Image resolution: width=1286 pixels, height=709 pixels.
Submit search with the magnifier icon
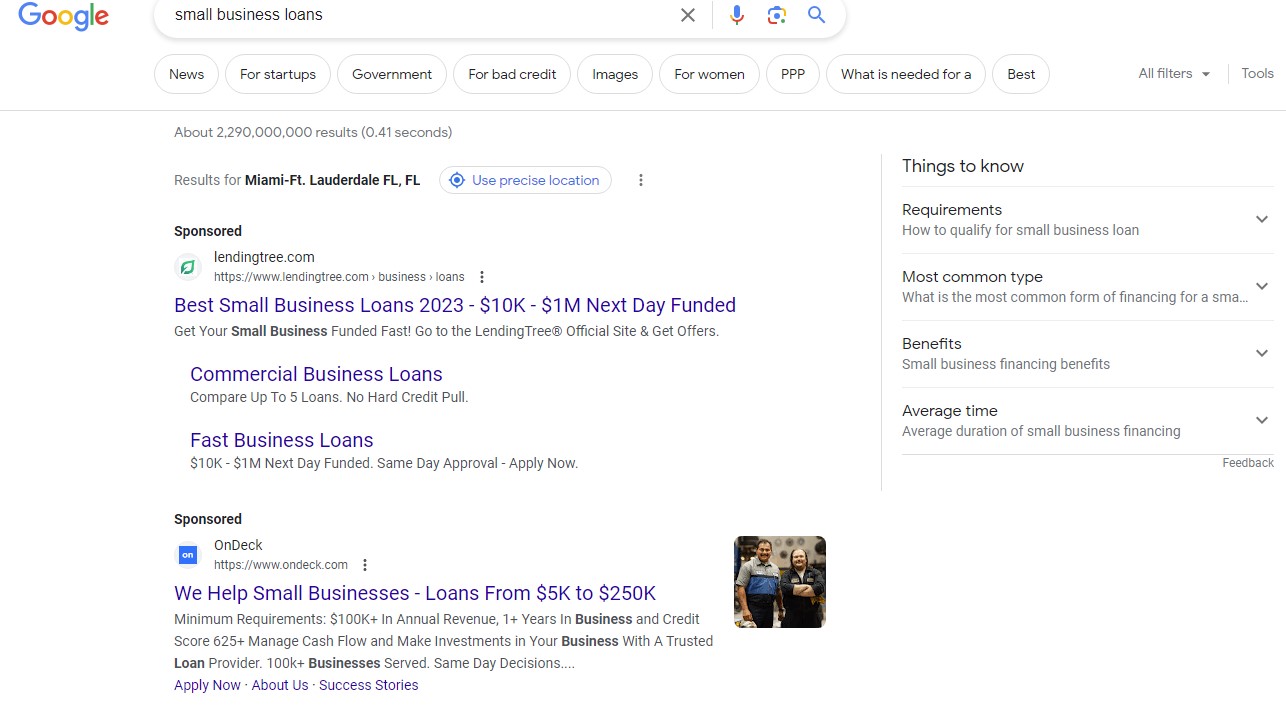point(817,15)
